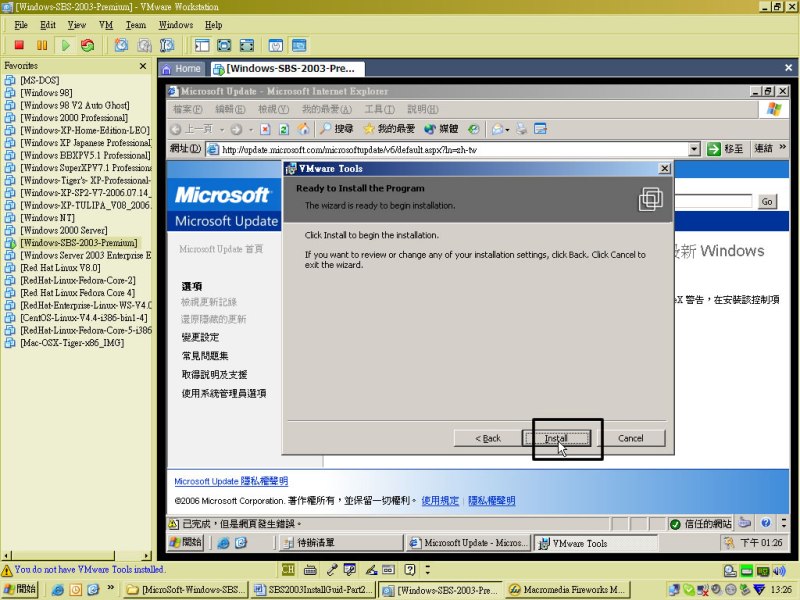Click IE Search (搜尋) toolbar button
Image resolution: width=800 pixels, height=600 pixels.
(x=337, y=129)
